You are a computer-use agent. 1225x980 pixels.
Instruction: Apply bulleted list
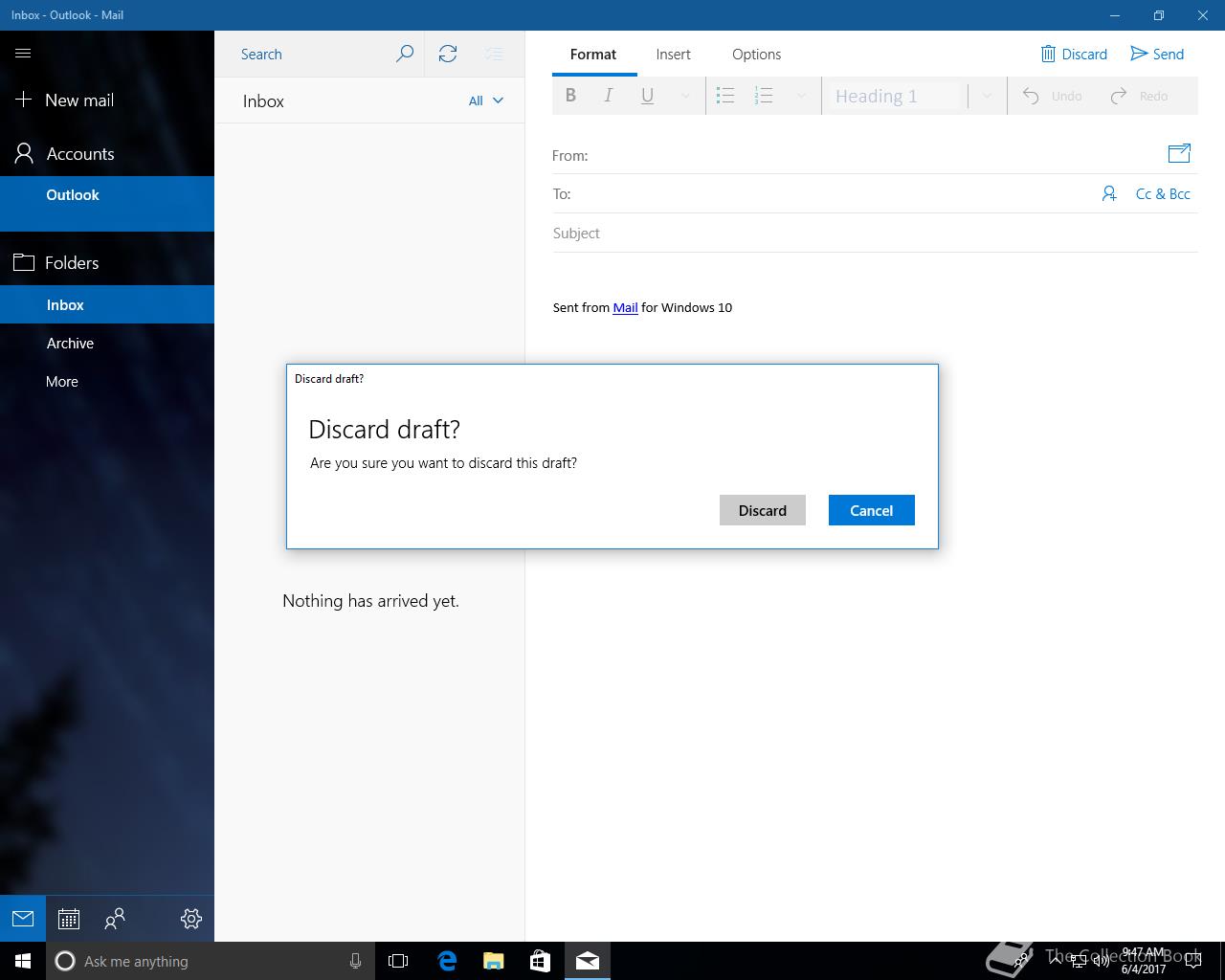click(725, 96)
